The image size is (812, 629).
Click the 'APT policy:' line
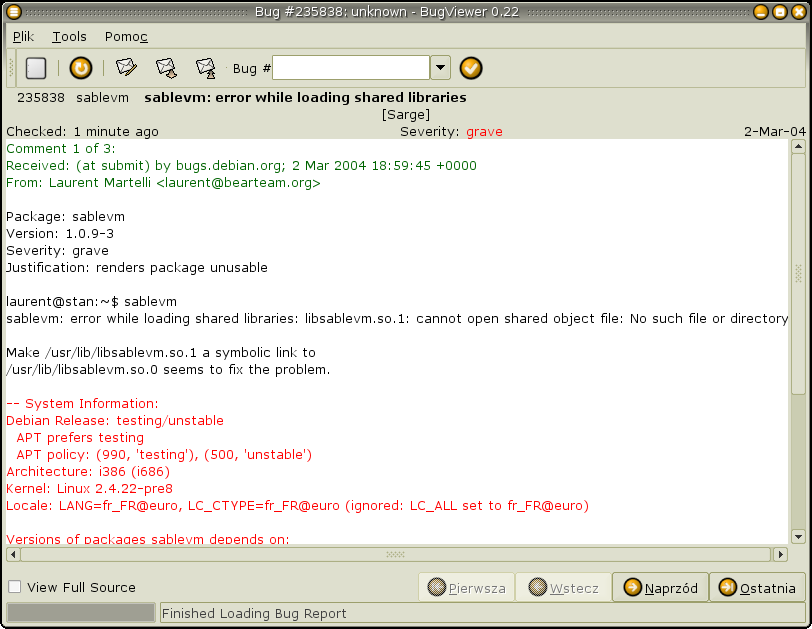[164, 455]
